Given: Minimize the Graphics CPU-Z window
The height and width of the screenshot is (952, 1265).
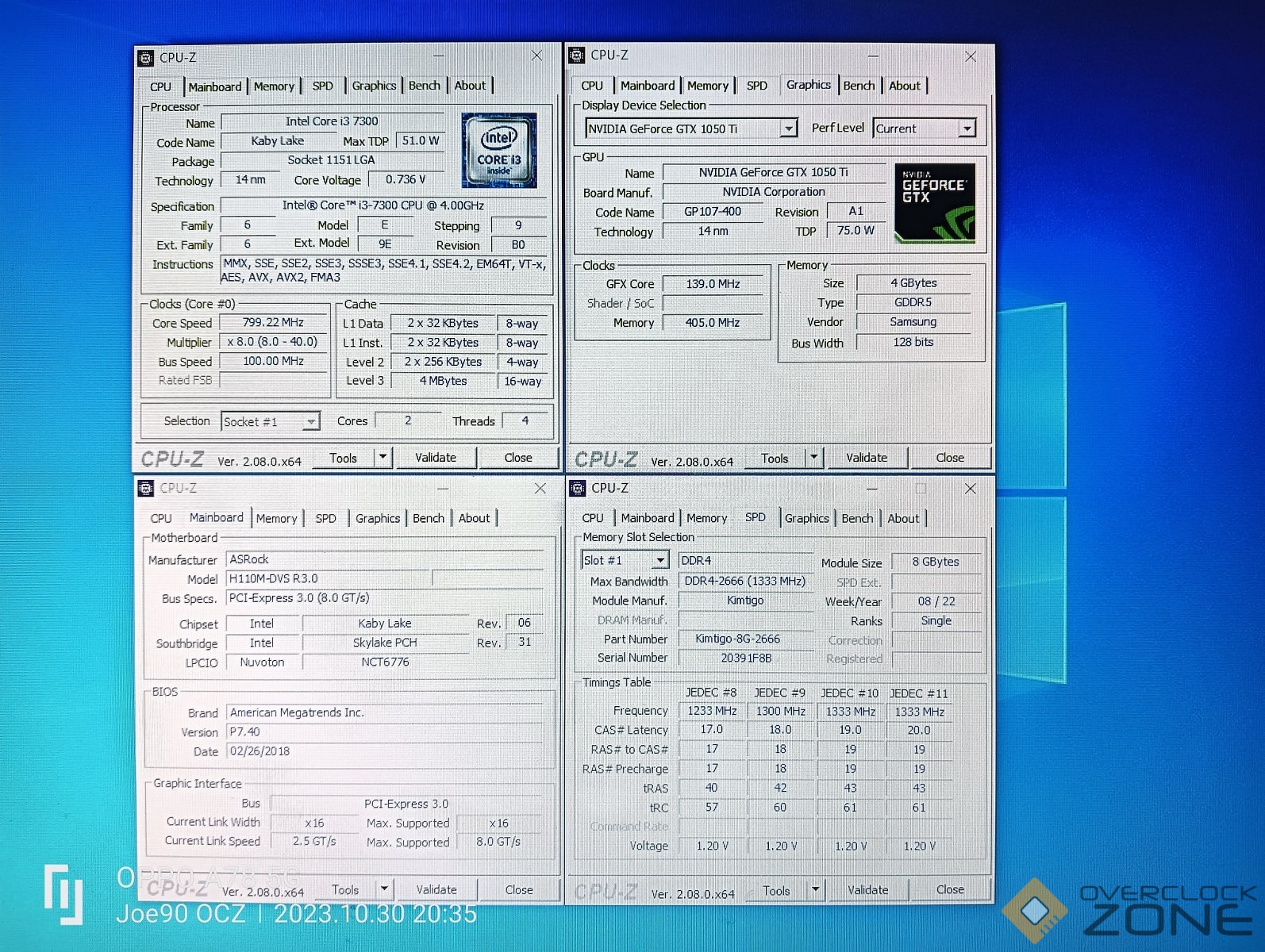Looking at the screenshot, I should [x=873, y=56].
